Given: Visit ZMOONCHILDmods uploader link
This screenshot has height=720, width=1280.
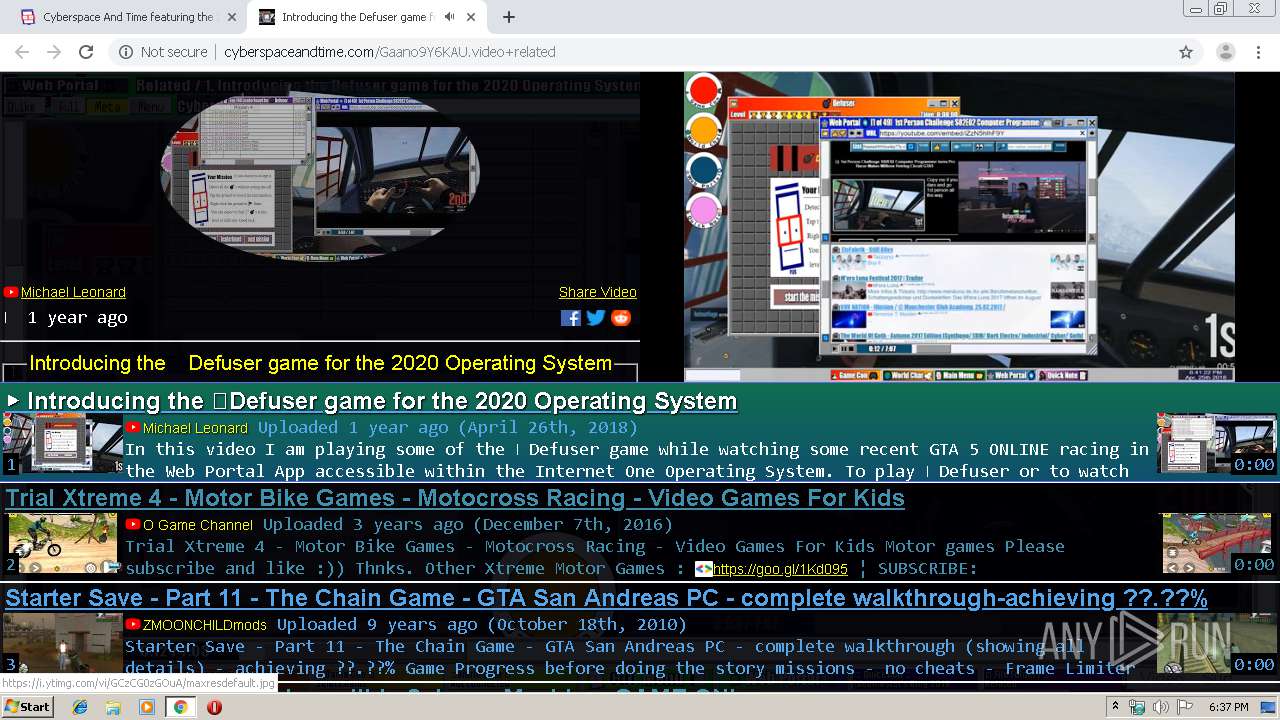Looking at the screenshot, I should click(x=205, y=625).
